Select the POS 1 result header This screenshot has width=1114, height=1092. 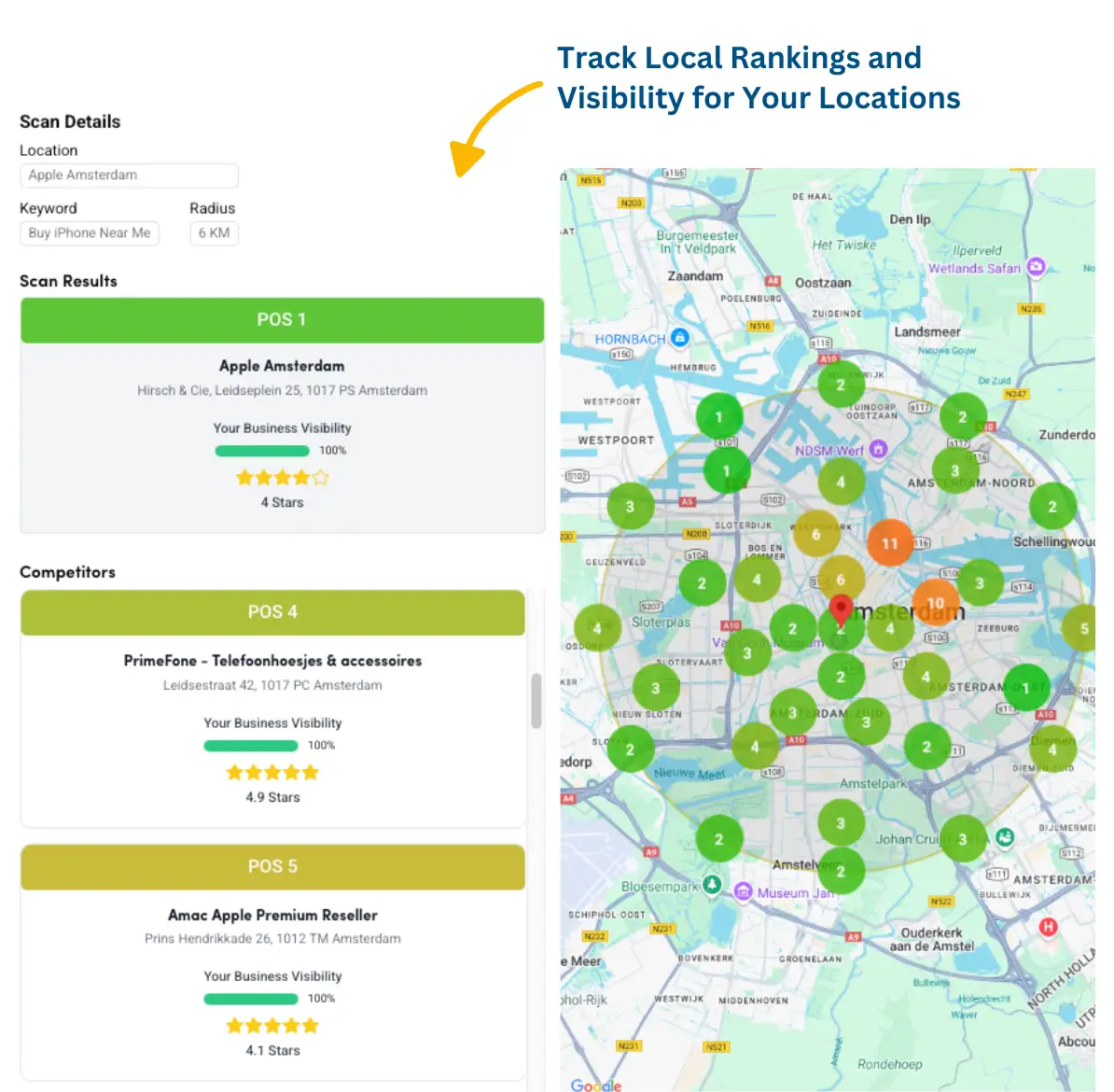pos(282,320)
